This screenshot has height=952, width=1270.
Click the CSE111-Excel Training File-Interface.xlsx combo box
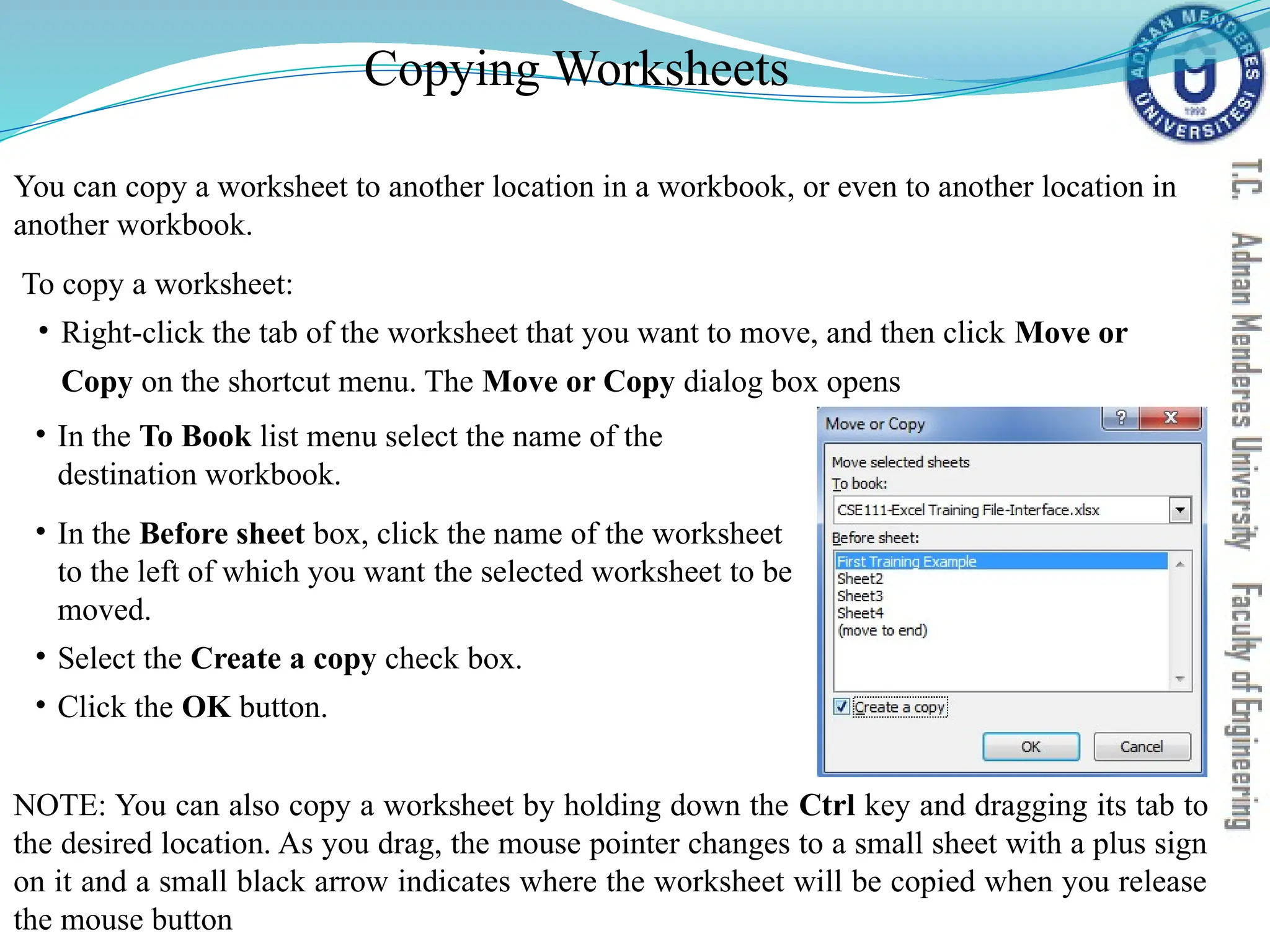coord(1011,510)
